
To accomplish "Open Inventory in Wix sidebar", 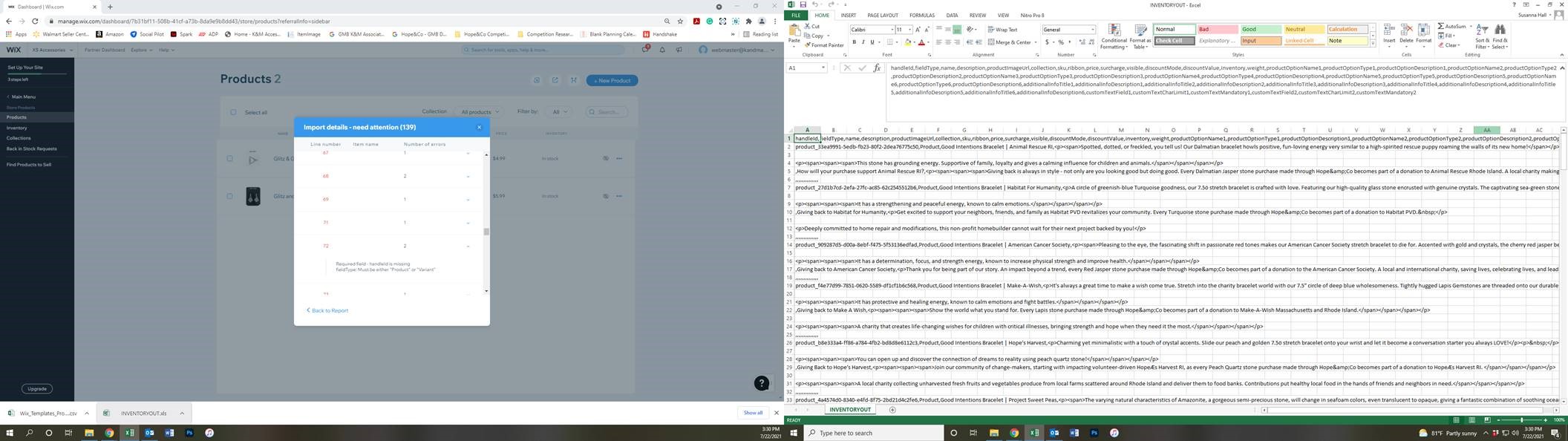I will (x=16, y=128).
